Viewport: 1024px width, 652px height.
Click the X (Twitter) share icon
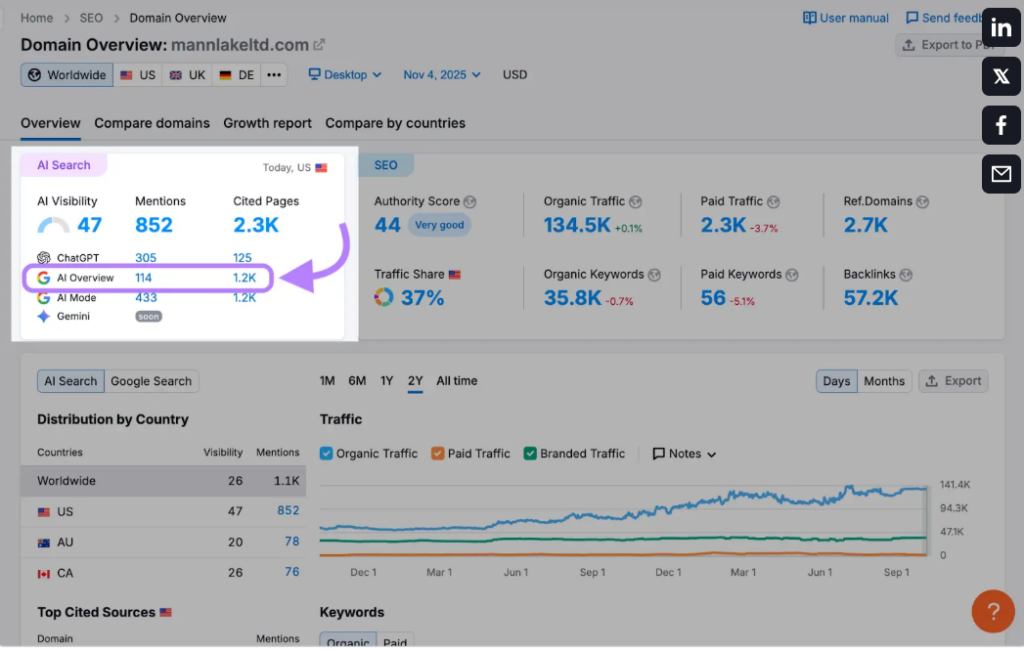[x=1001, y=77]
